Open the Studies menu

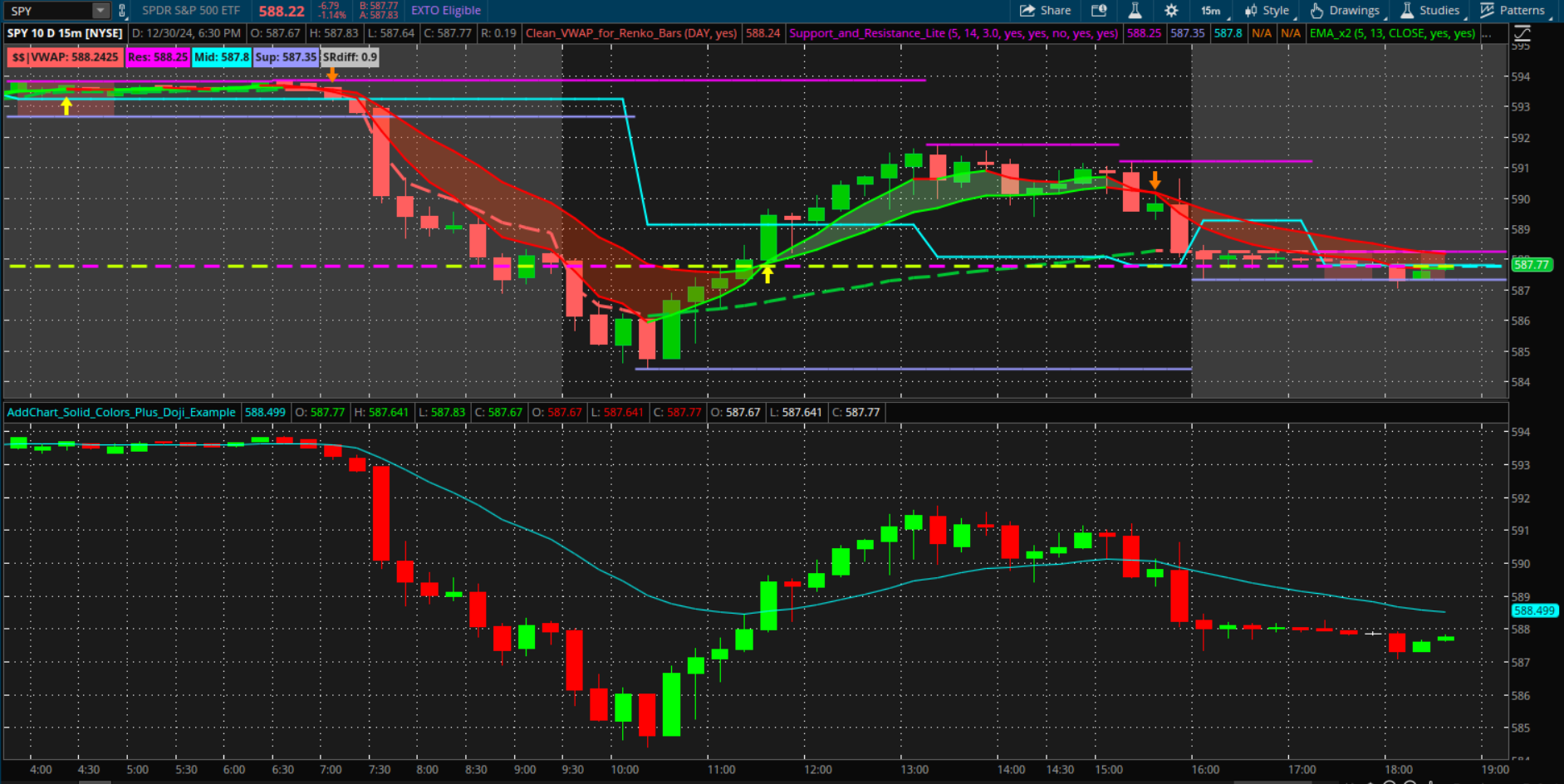[x=1430, y=11]
